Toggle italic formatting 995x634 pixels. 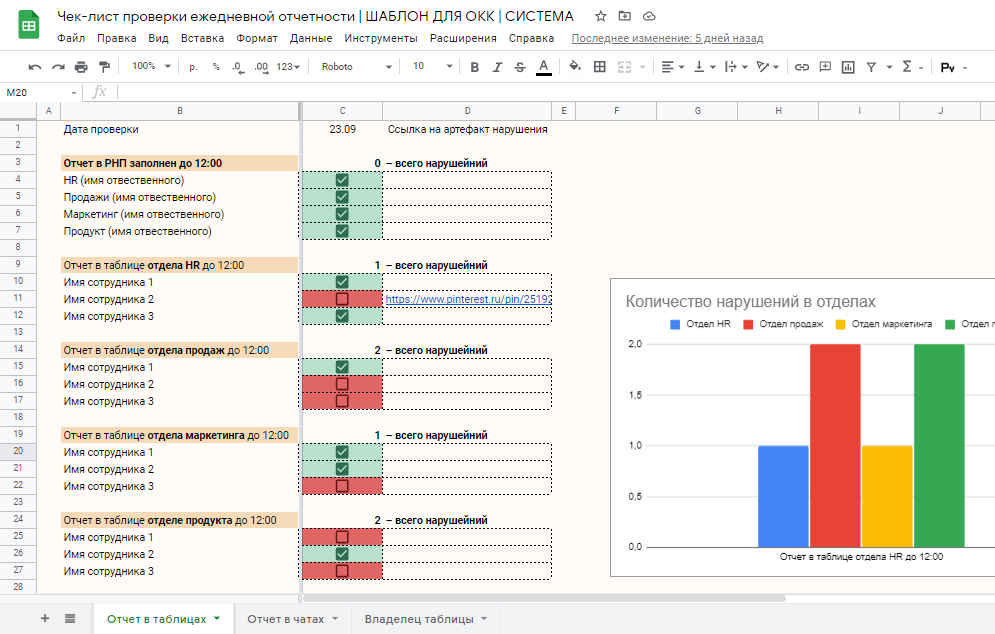point(498,67)
